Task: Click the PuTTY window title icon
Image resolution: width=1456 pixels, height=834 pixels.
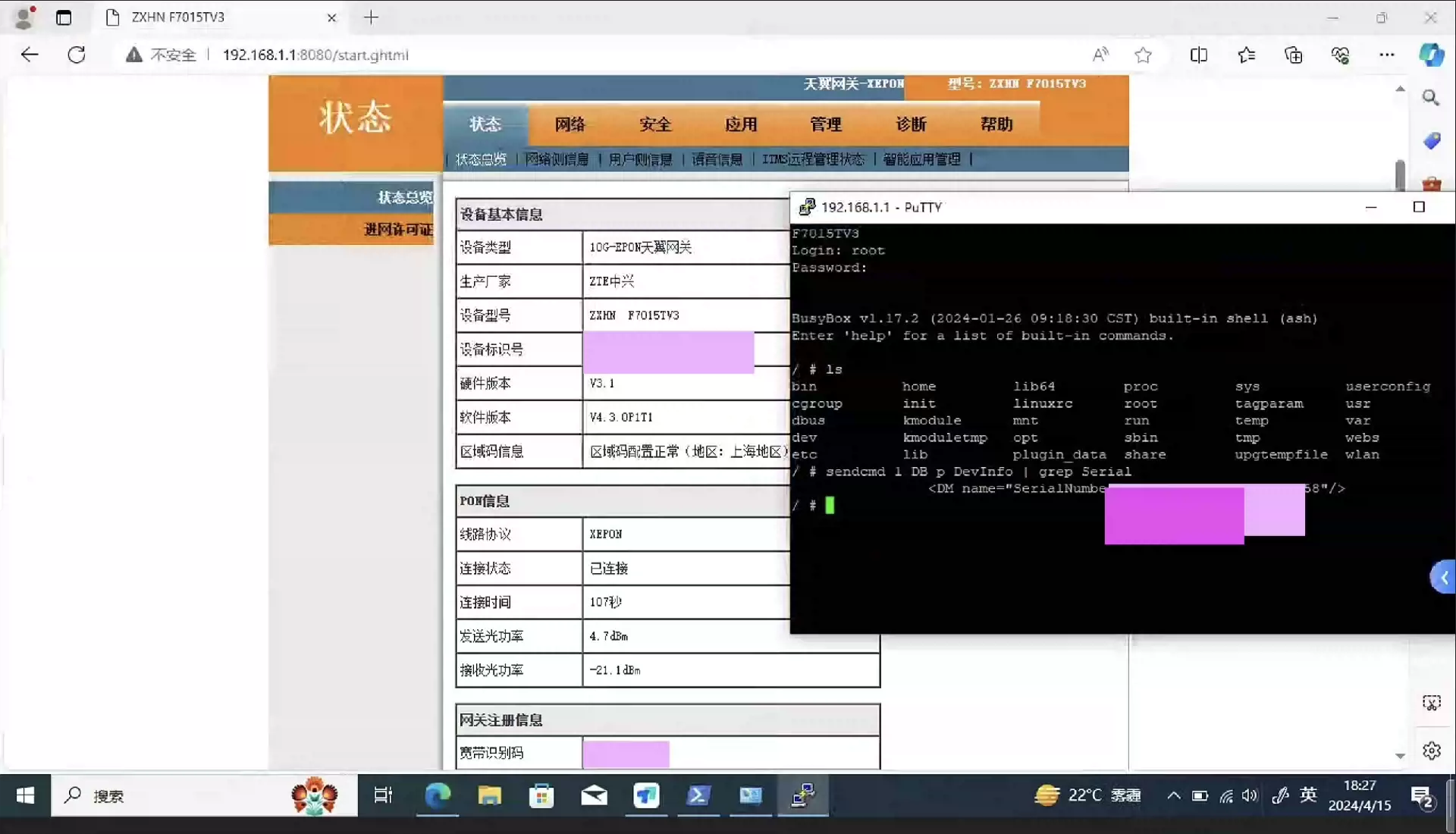Action: [x=807, y=207]
